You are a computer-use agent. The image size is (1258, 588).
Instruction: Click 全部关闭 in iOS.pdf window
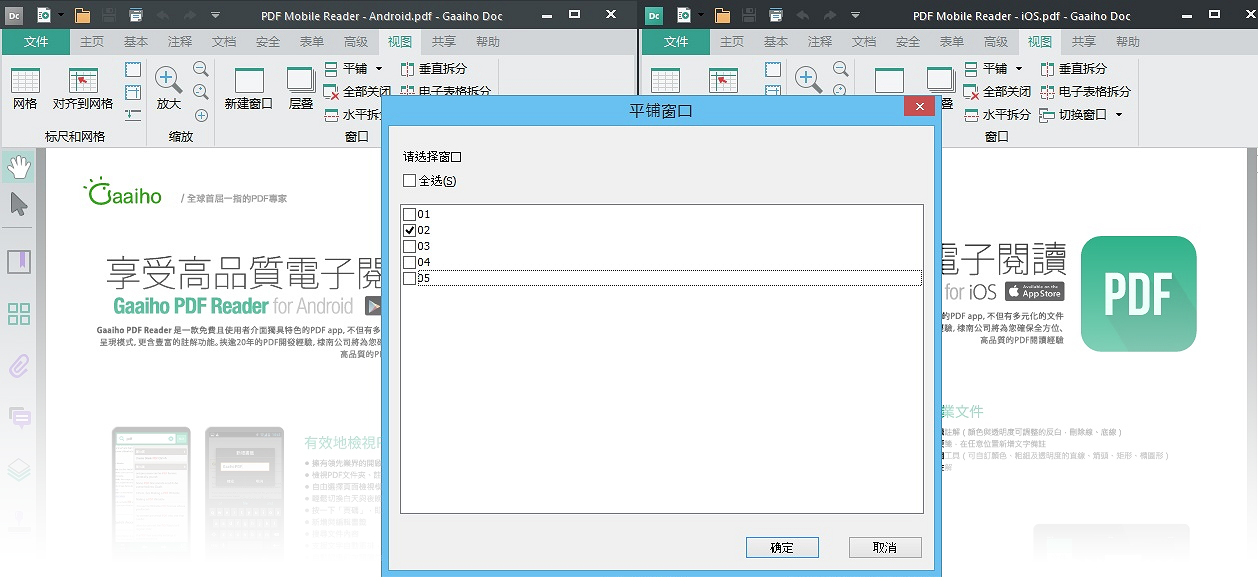point(998,91)
